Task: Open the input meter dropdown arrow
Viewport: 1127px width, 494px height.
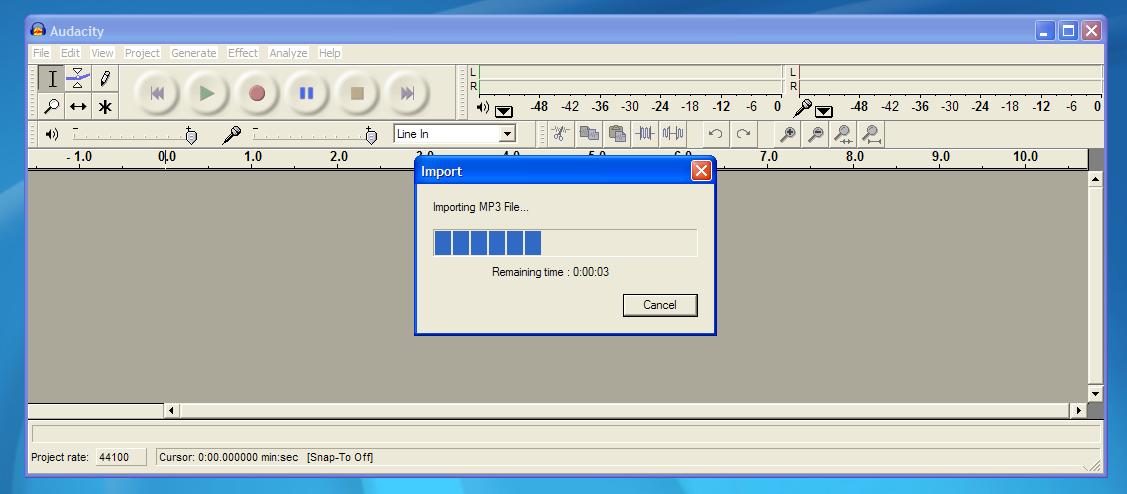Action: [x=824, y=111]
